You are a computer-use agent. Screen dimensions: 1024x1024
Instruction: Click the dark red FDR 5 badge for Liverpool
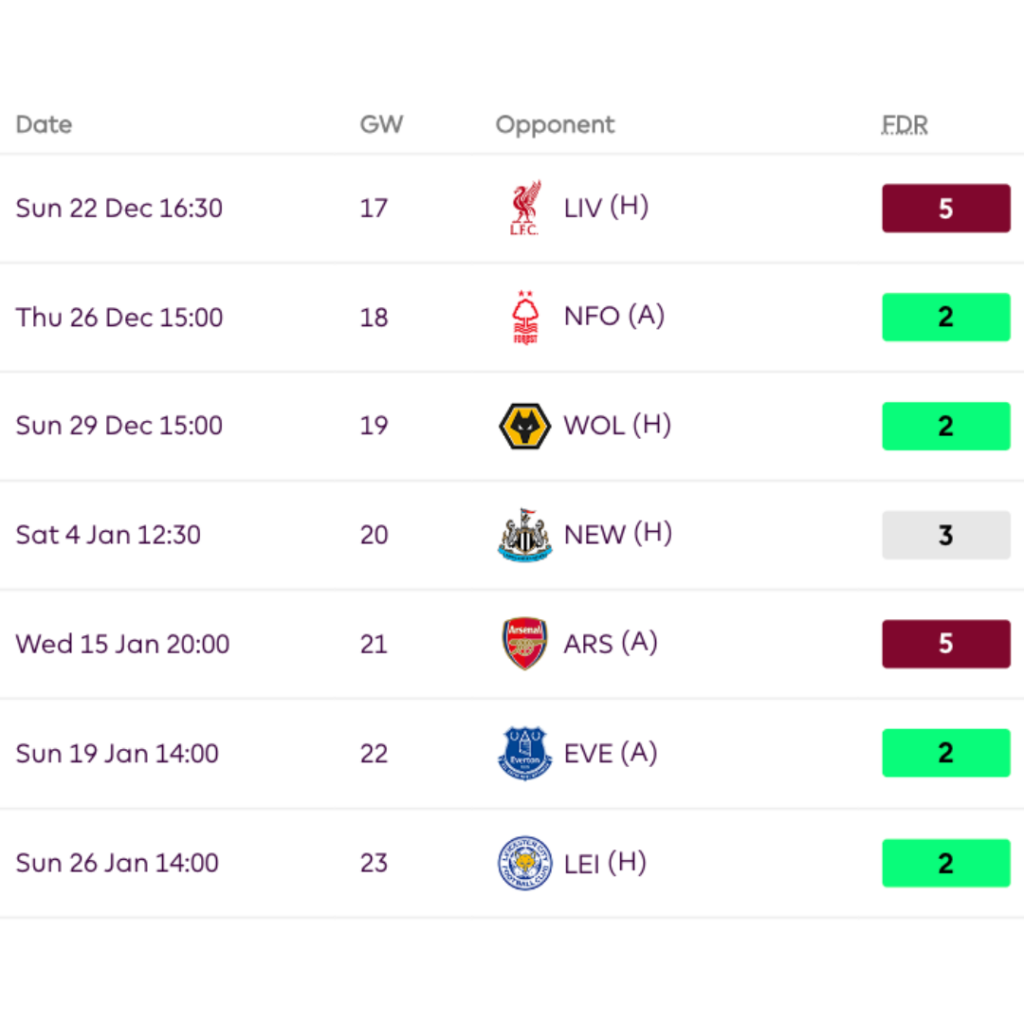(945, 208)
